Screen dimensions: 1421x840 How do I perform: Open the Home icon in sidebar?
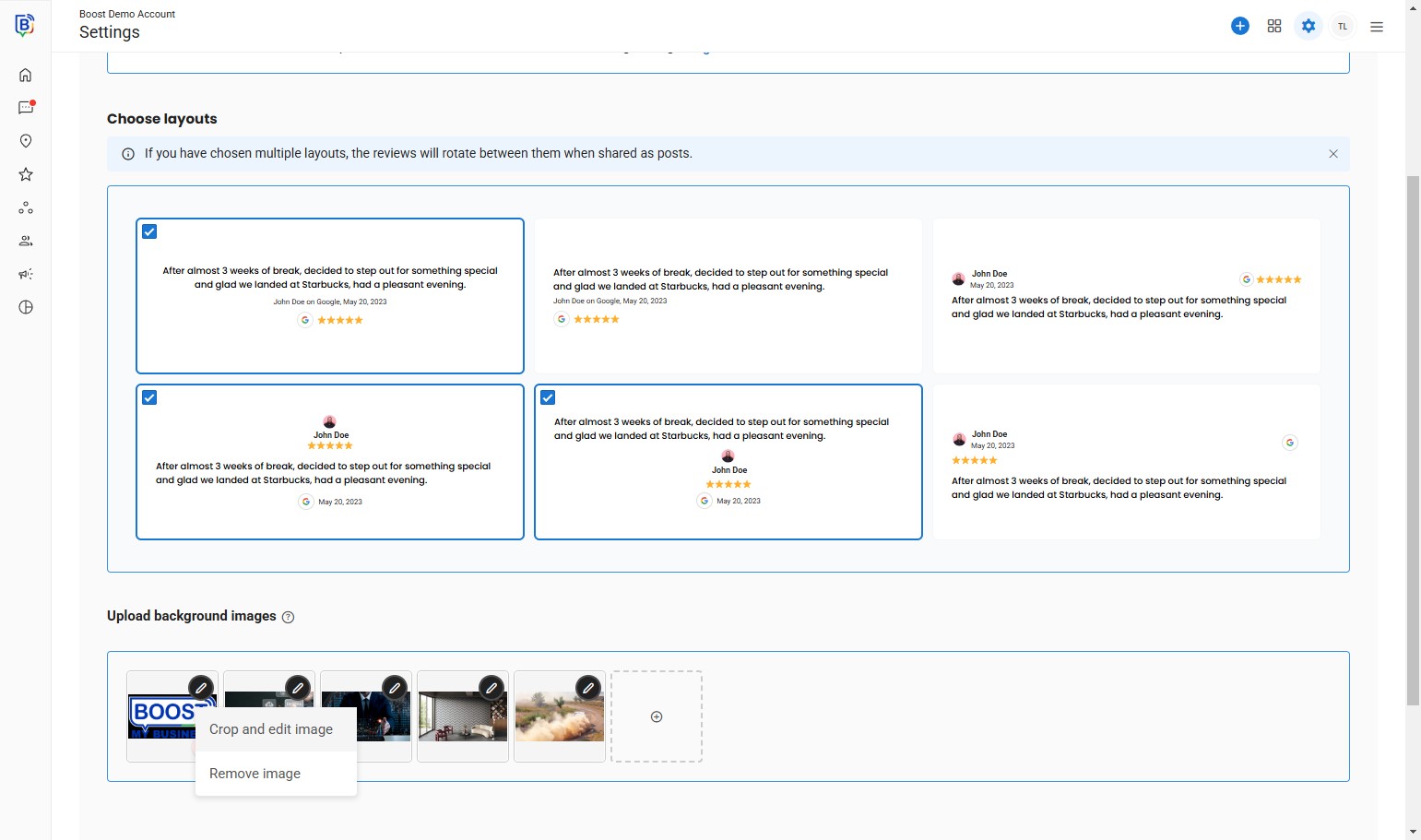tap(26, 75)
